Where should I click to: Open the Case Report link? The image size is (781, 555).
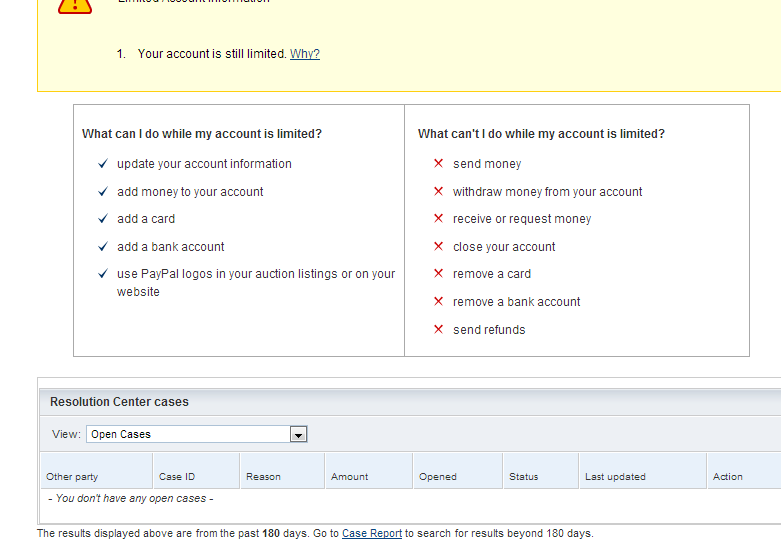[372, 534]
